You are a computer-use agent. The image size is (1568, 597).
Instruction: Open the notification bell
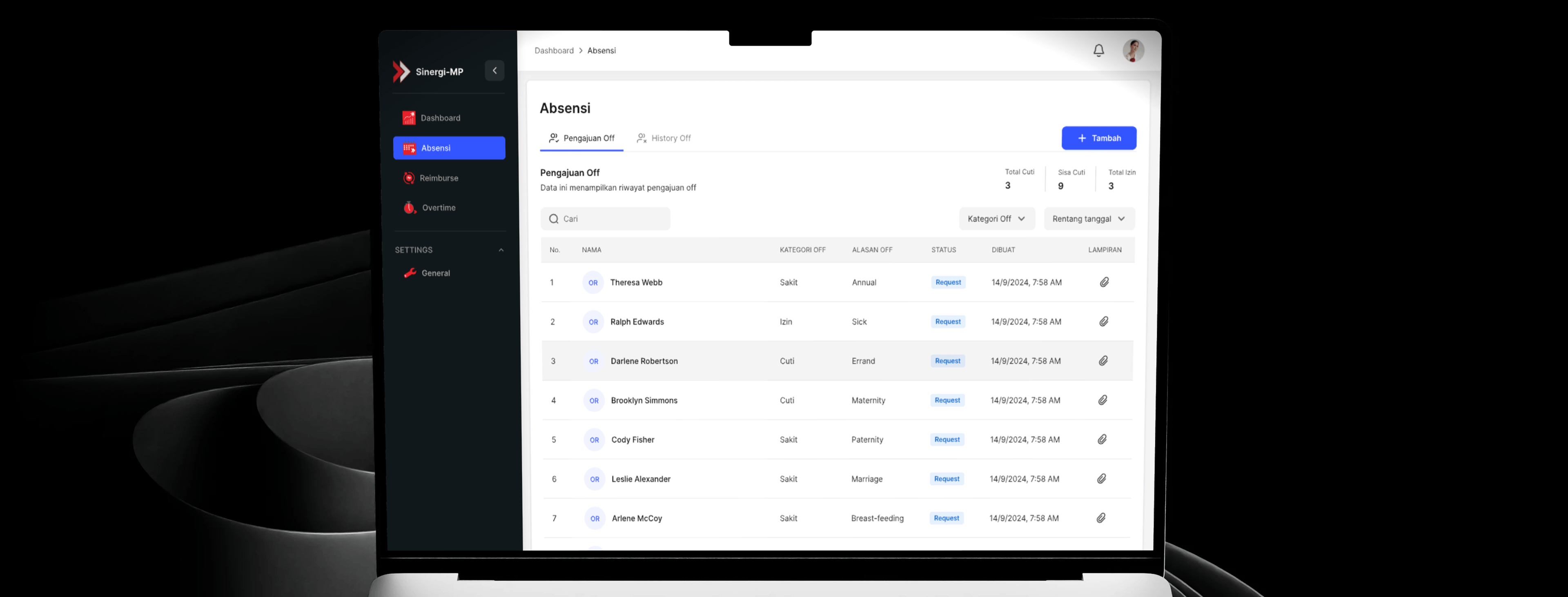point(1098,51)
